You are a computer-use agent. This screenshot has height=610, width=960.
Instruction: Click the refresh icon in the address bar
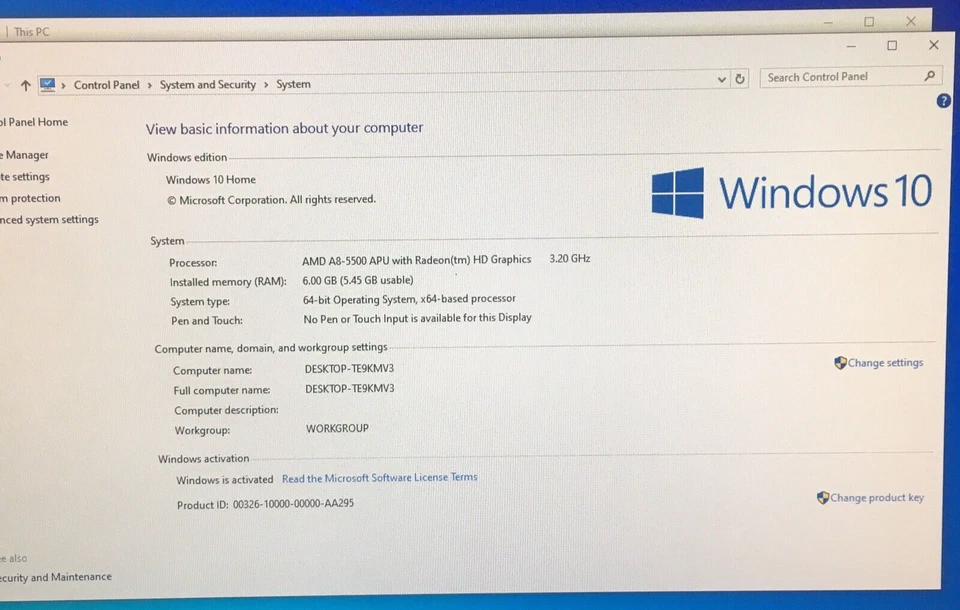[x=739, y=77]
